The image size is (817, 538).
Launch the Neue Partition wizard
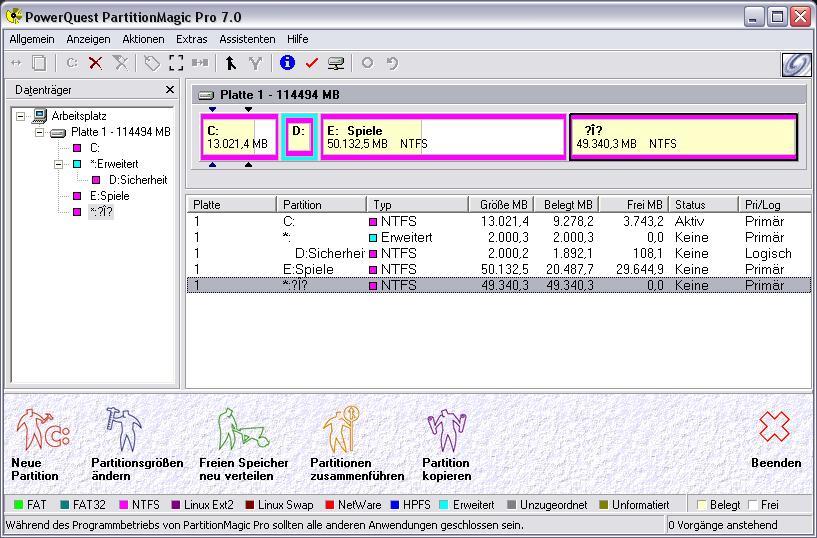pos(41,445)
